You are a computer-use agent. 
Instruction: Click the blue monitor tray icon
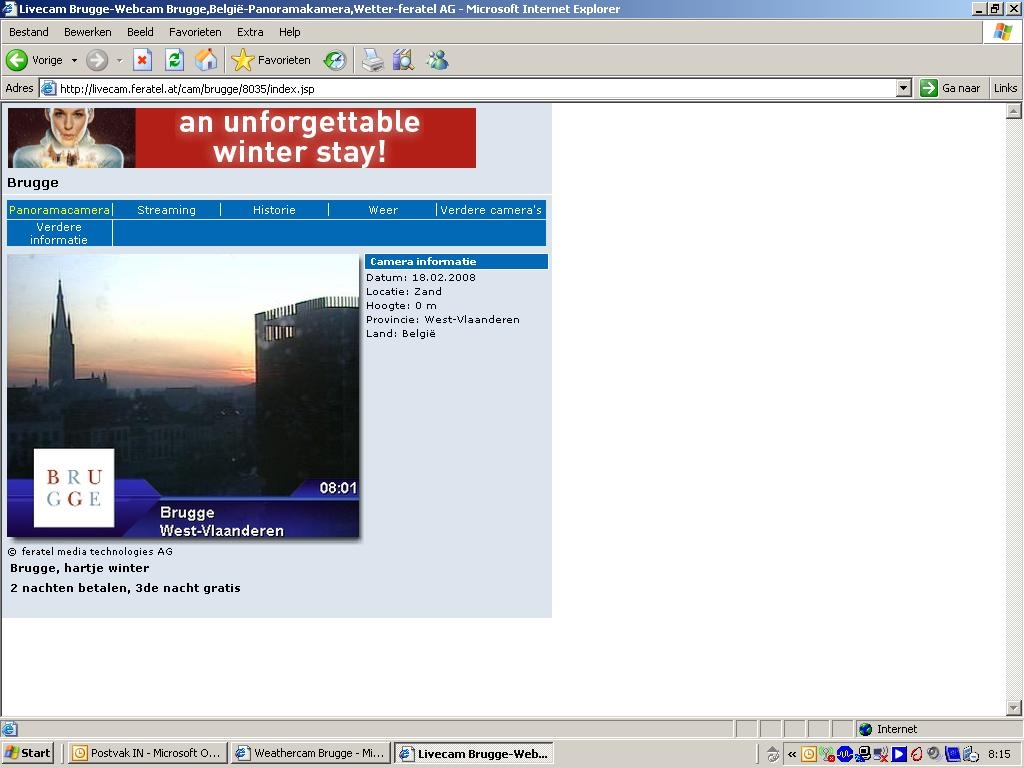click(x=952, y=754)
